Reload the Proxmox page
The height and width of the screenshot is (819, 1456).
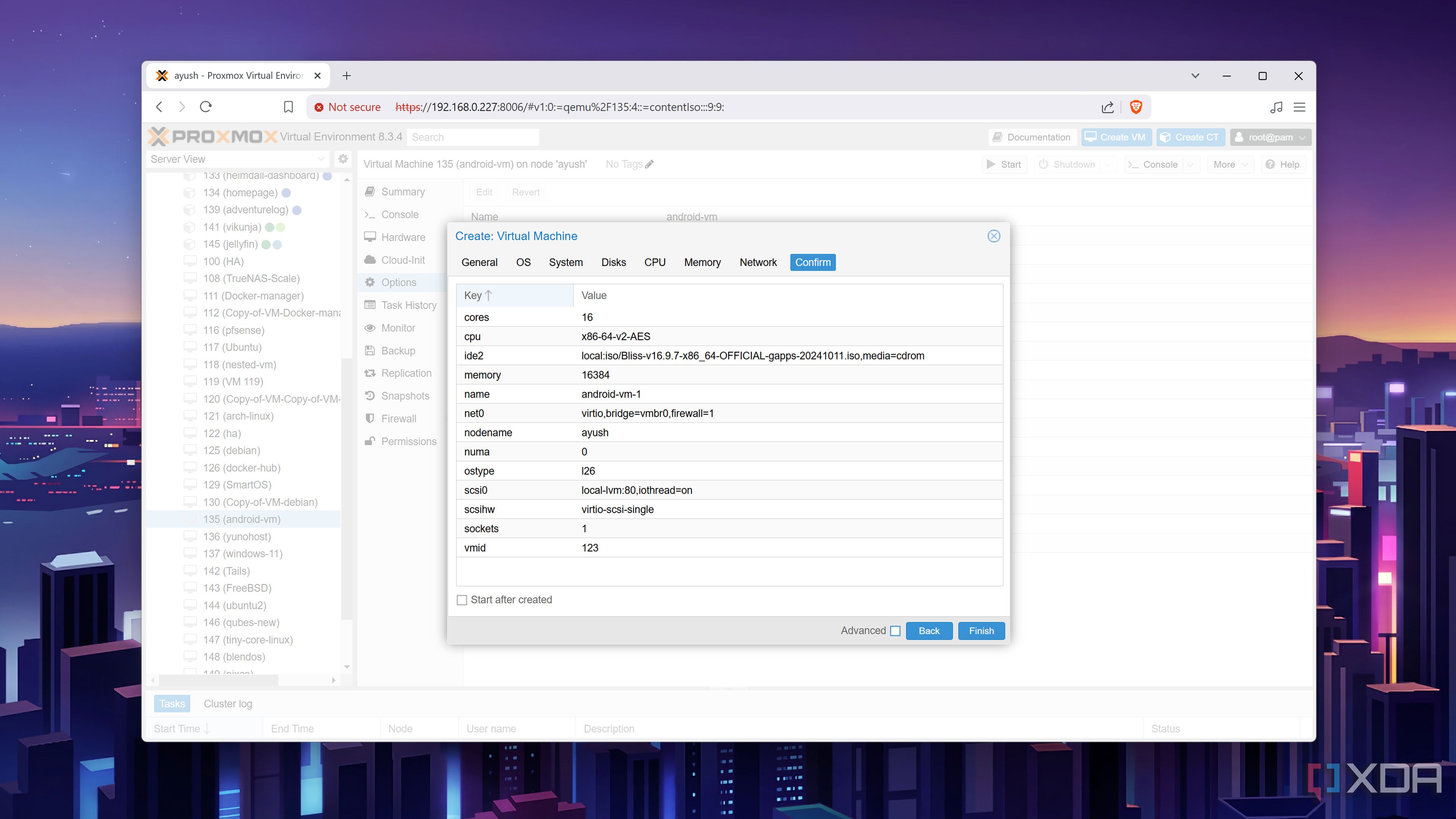coord(206,107)
